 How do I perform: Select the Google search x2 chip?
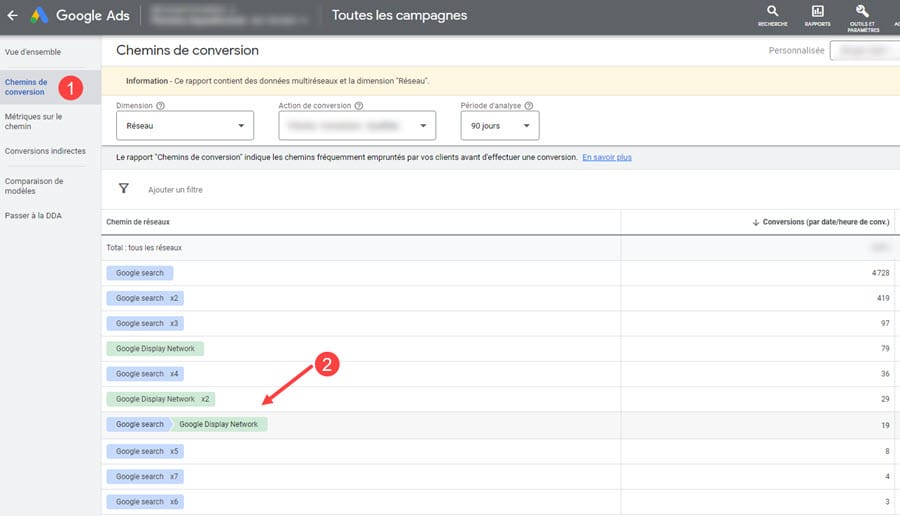coord(145,298)
